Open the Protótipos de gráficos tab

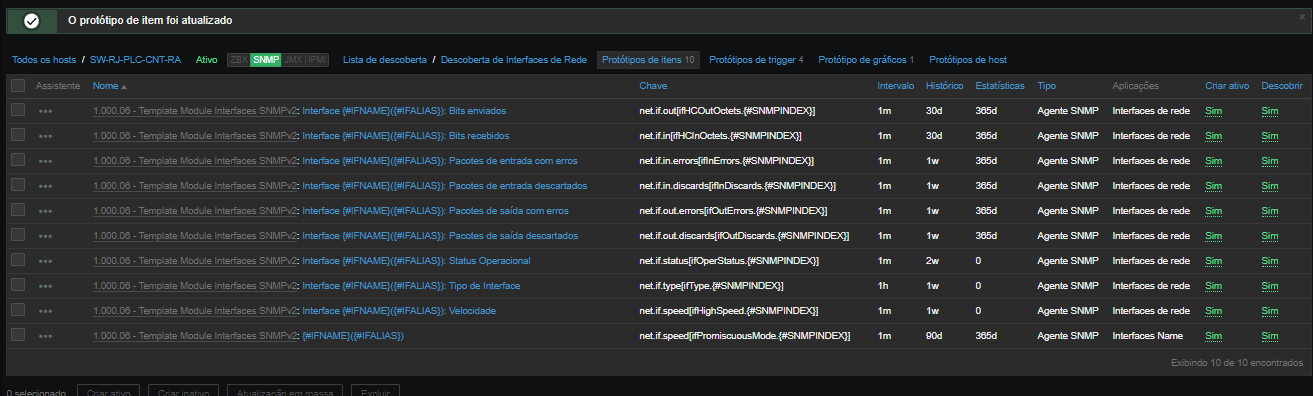tap(866, 60)
